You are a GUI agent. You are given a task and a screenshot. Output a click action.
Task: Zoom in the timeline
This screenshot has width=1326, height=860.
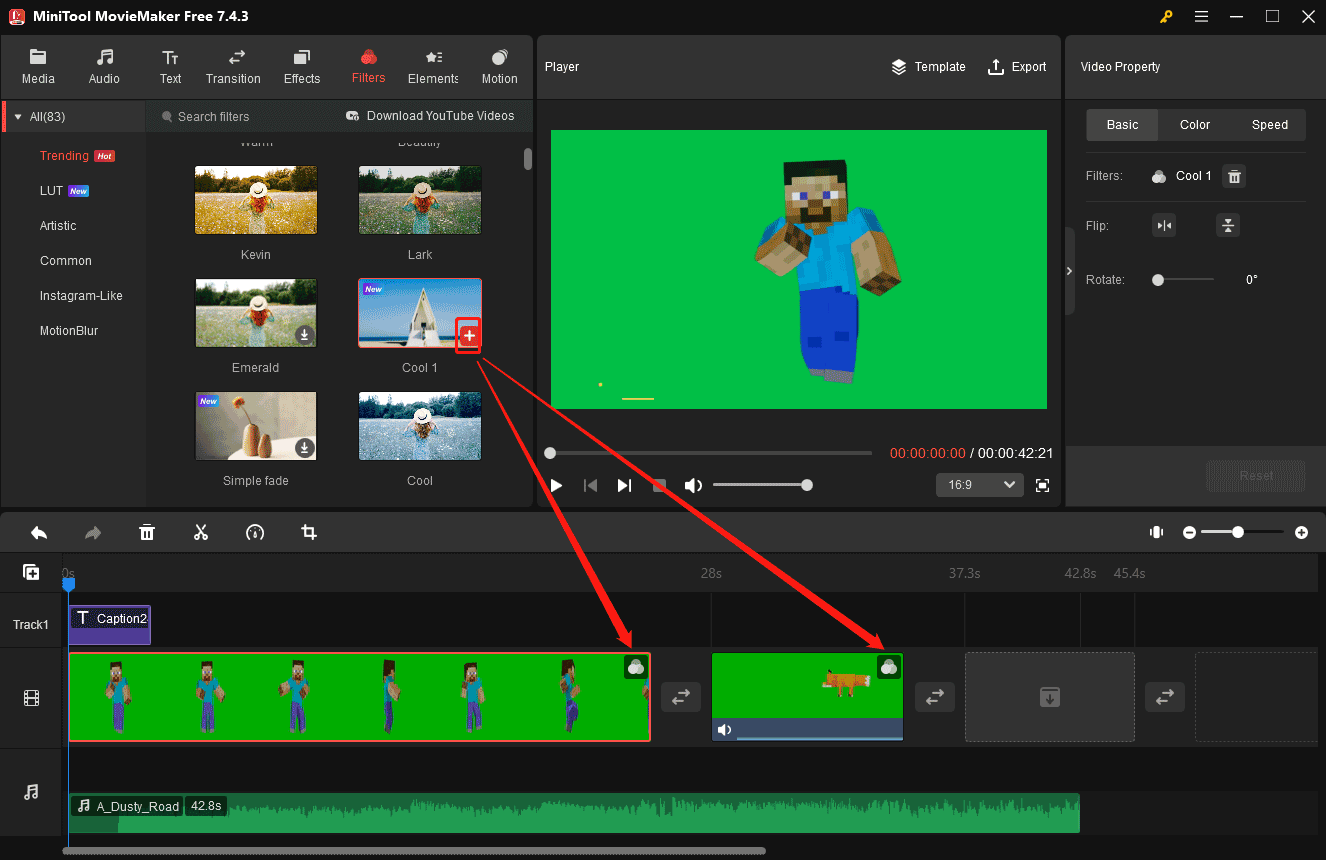pos(1301,533)
